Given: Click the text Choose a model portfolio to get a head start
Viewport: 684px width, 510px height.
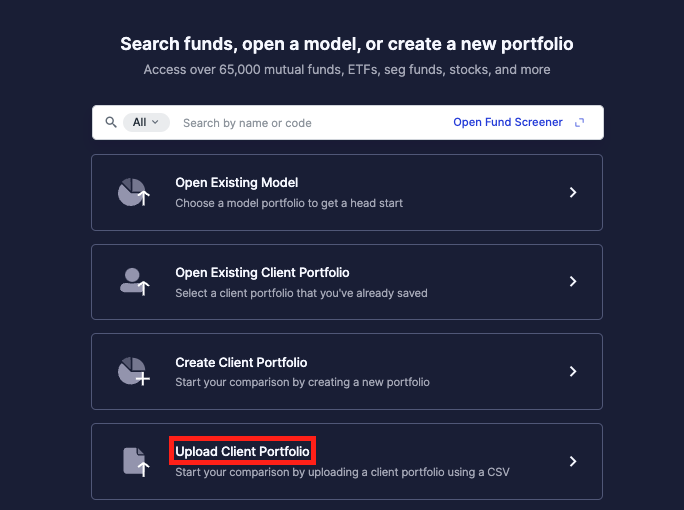Looking at the screenshot, I should coord(289,203).
